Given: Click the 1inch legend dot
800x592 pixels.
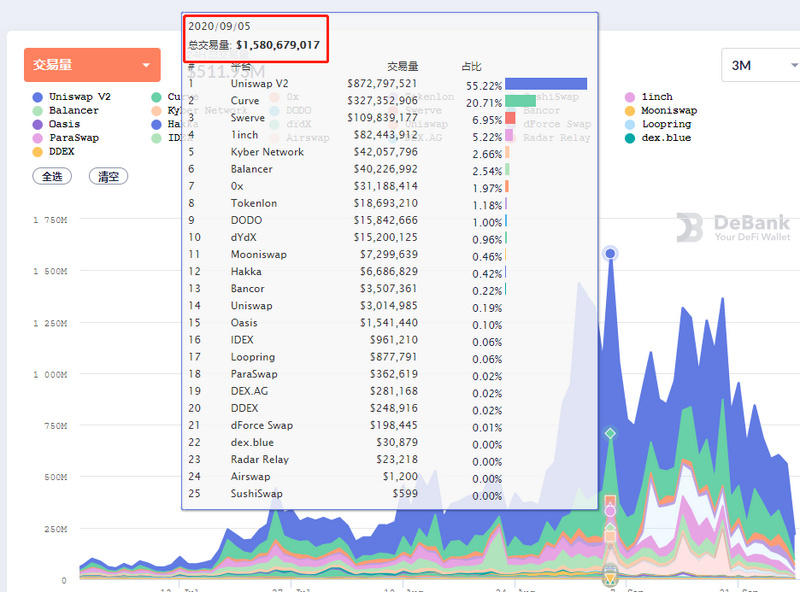Looking at the screenshot, I should [629, 96].
